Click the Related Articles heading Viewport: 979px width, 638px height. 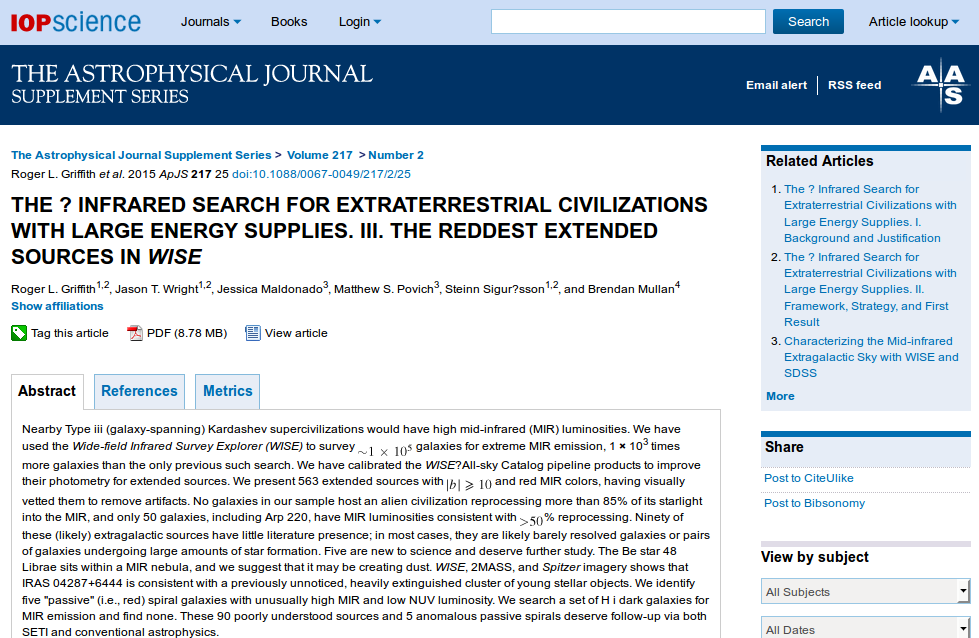tap(820, 161)
